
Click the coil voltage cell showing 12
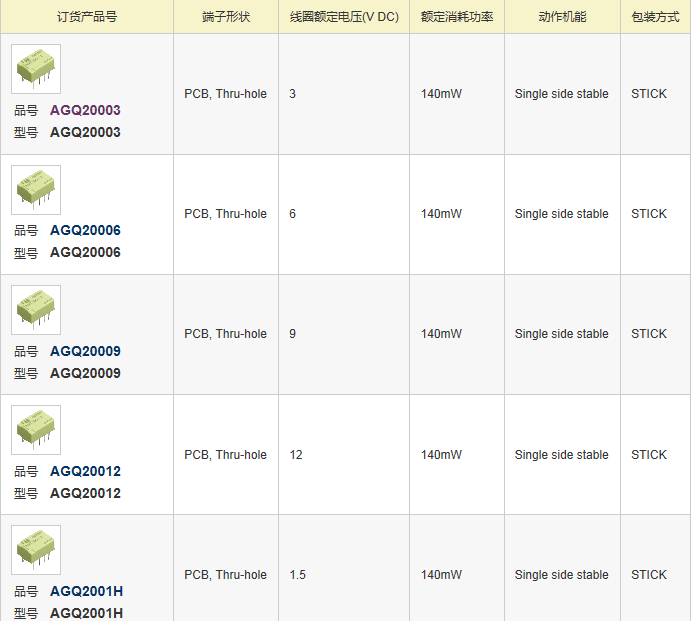(x=296, y=455)
